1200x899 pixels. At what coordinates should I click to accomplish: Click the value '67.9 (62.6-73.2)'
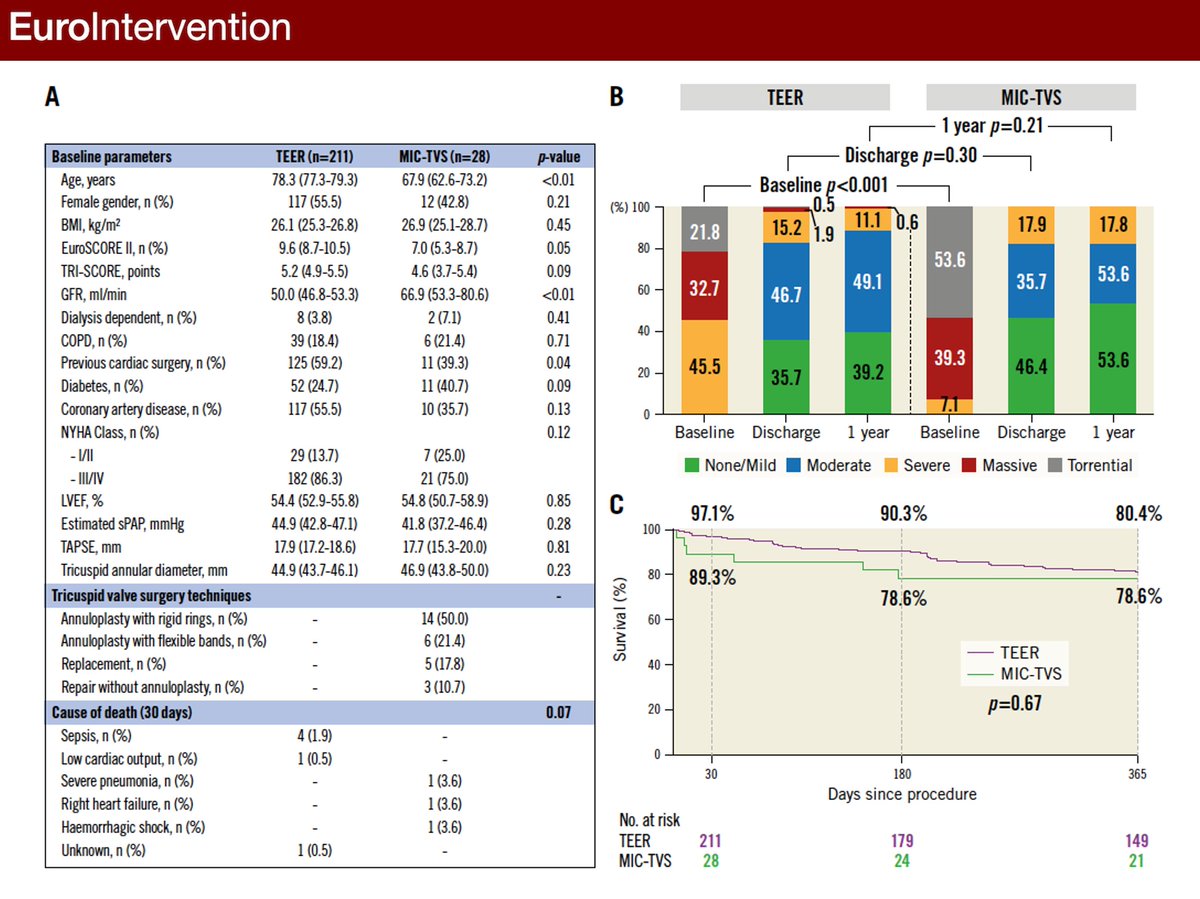(x=443, y=180)
